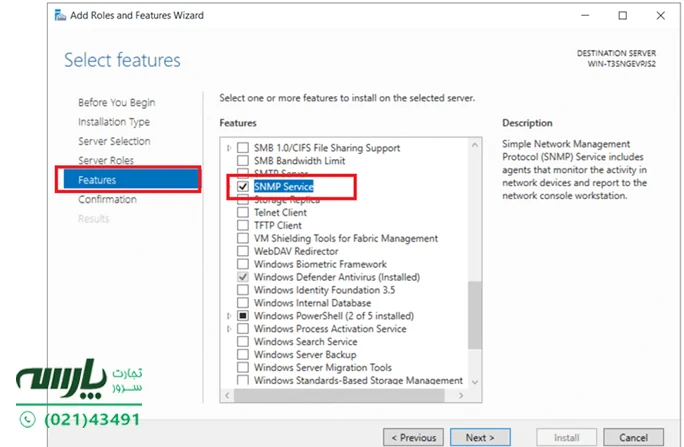Cancel the wizard
The height and width of the screenshot is (447, 684).
pos(633,437)
